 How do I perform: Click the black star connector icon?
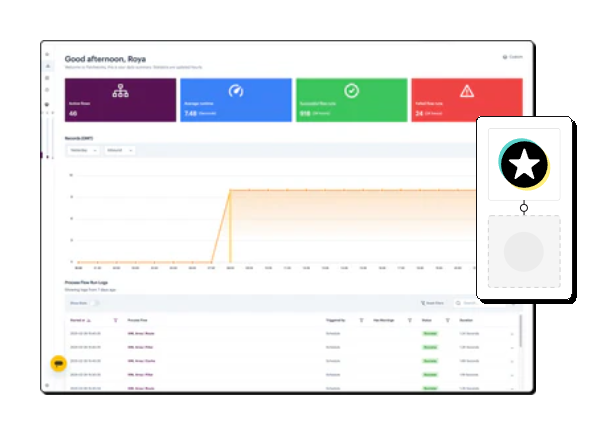(x=524, y=164)
